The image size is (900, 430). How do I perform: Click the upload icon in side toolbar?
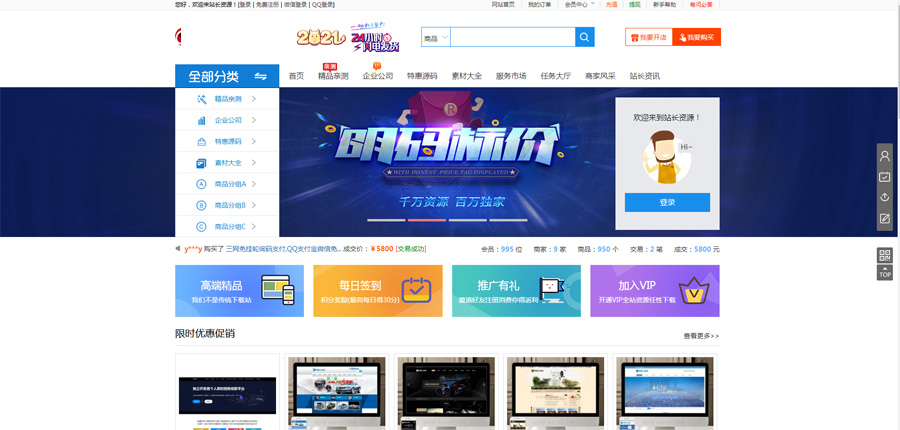[x=884, y=197]
